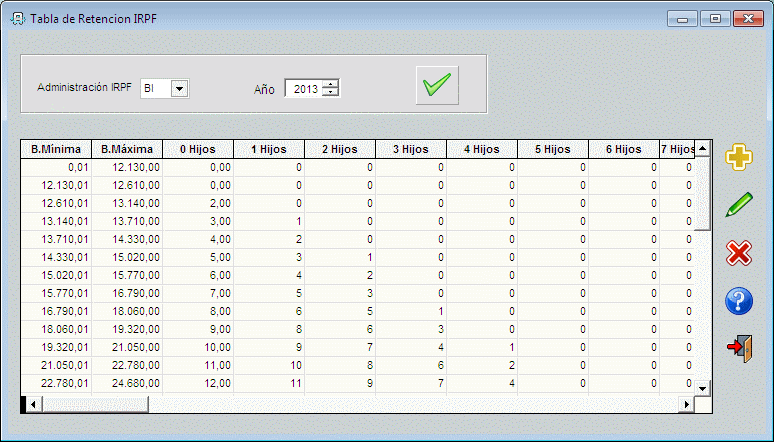Select B.Minima cell 15.020,01

(56, 275)
